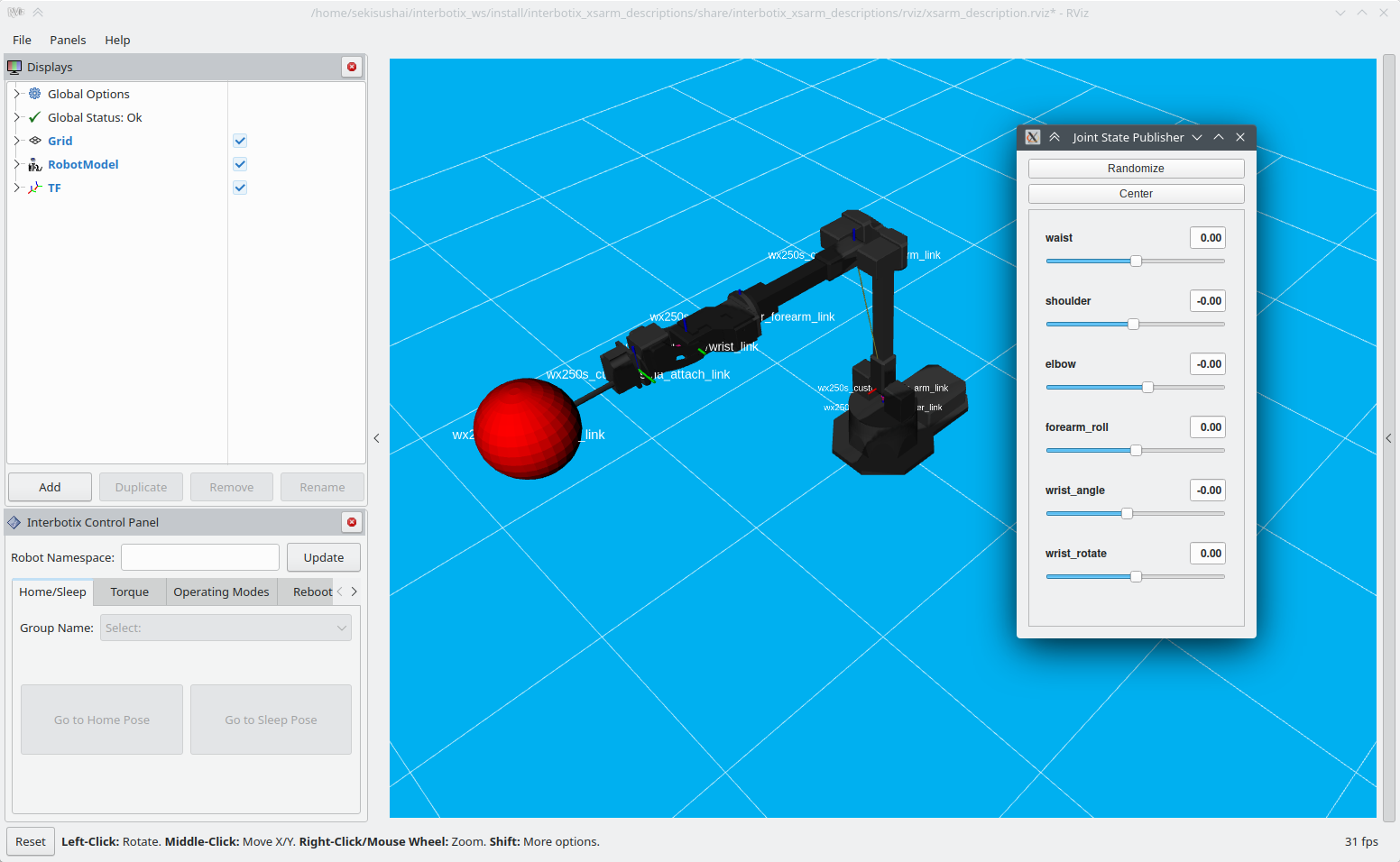
Task: Close the Displays panel
Action: click(352, 67)
